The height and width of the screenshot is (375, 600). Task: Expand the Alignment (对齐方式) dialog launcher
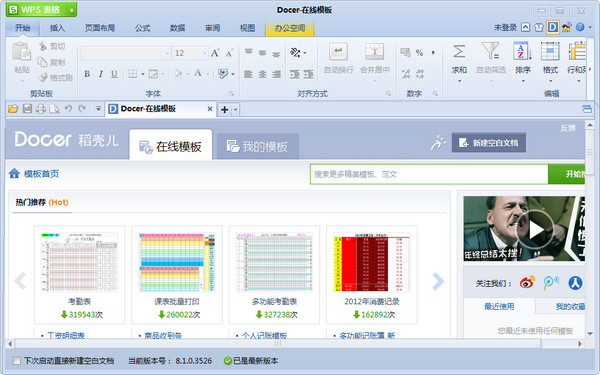tap(388, 93)
